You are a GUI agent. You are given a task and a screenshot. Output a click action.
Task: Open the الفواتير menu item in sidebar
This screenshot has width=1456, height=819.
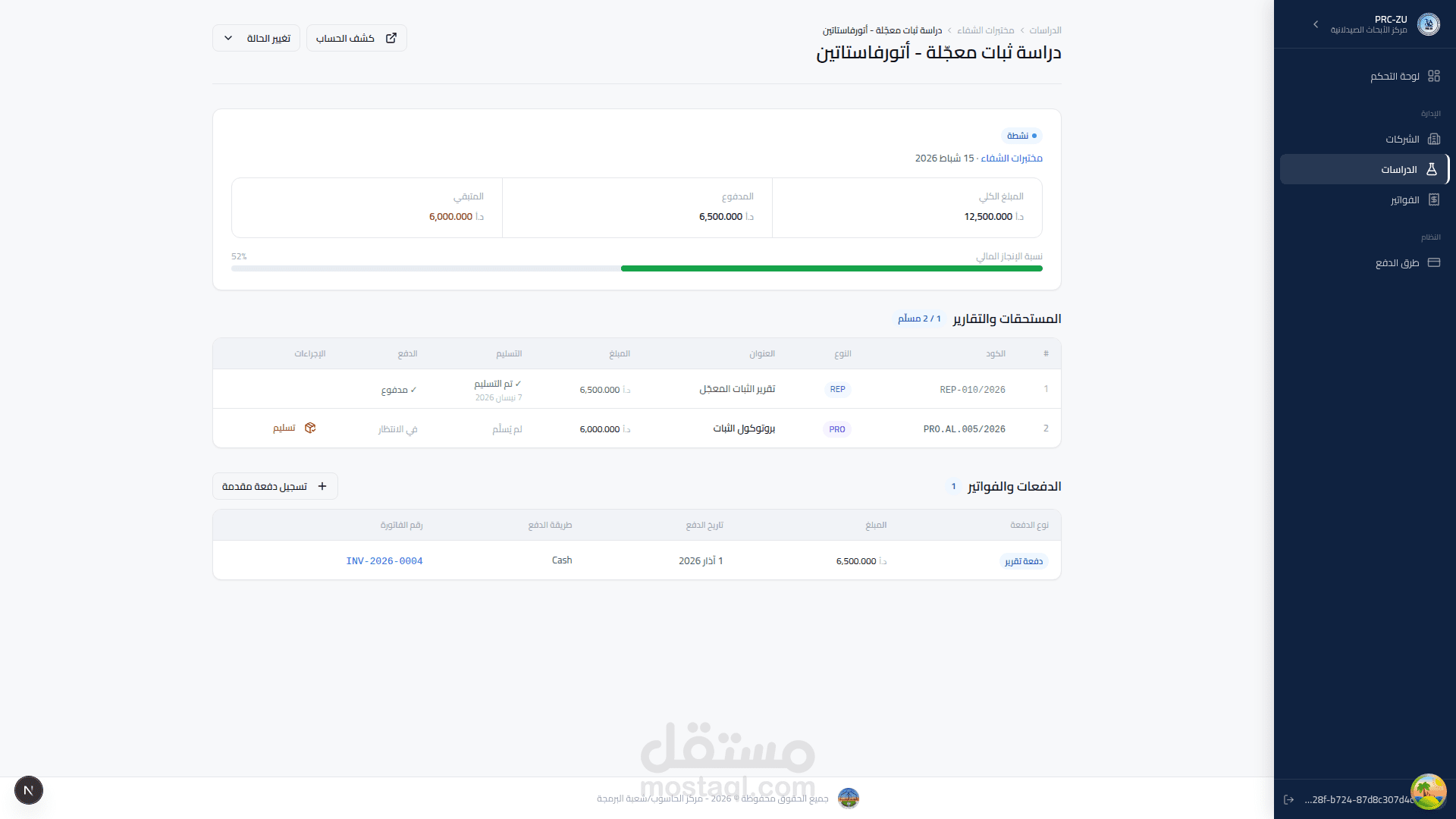[x=1404, y=199]
